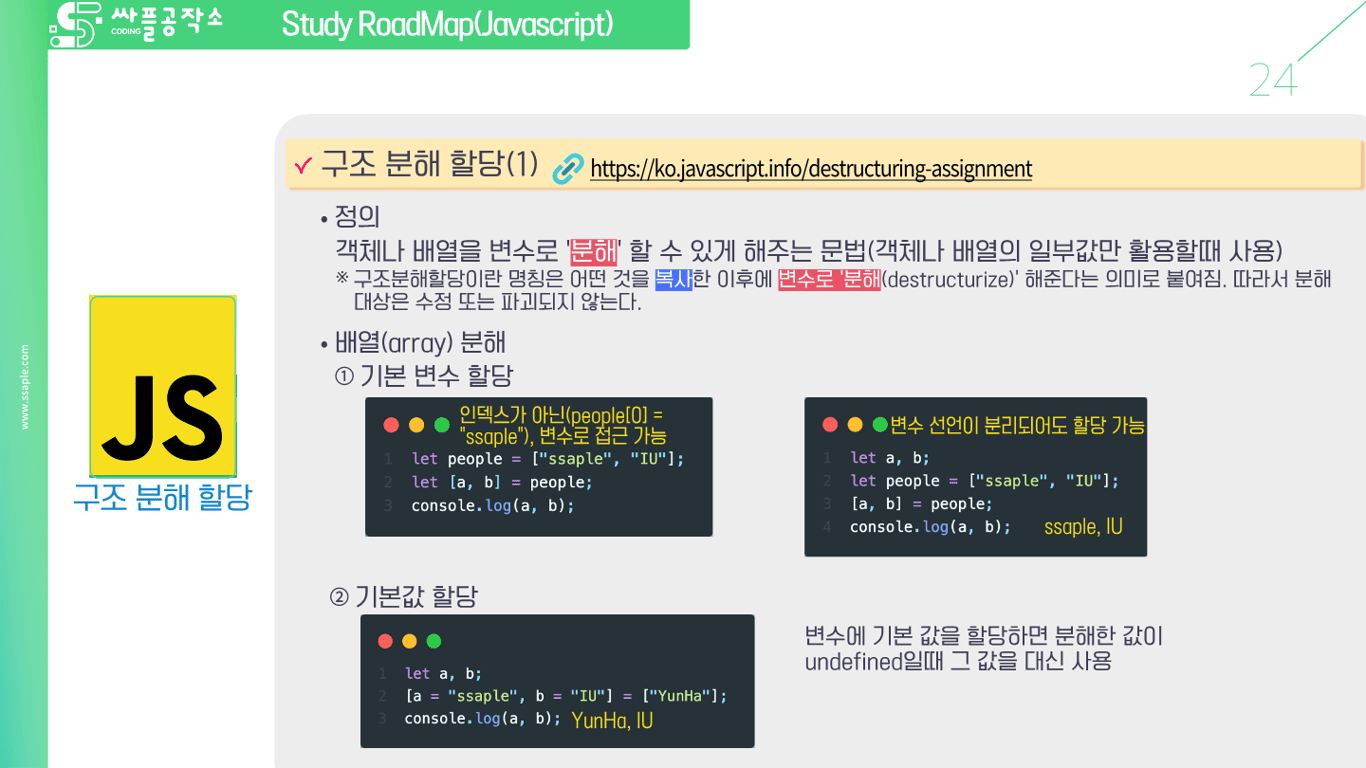Click the www.ssaple.com sidebar text

click(x=25, y=387)
